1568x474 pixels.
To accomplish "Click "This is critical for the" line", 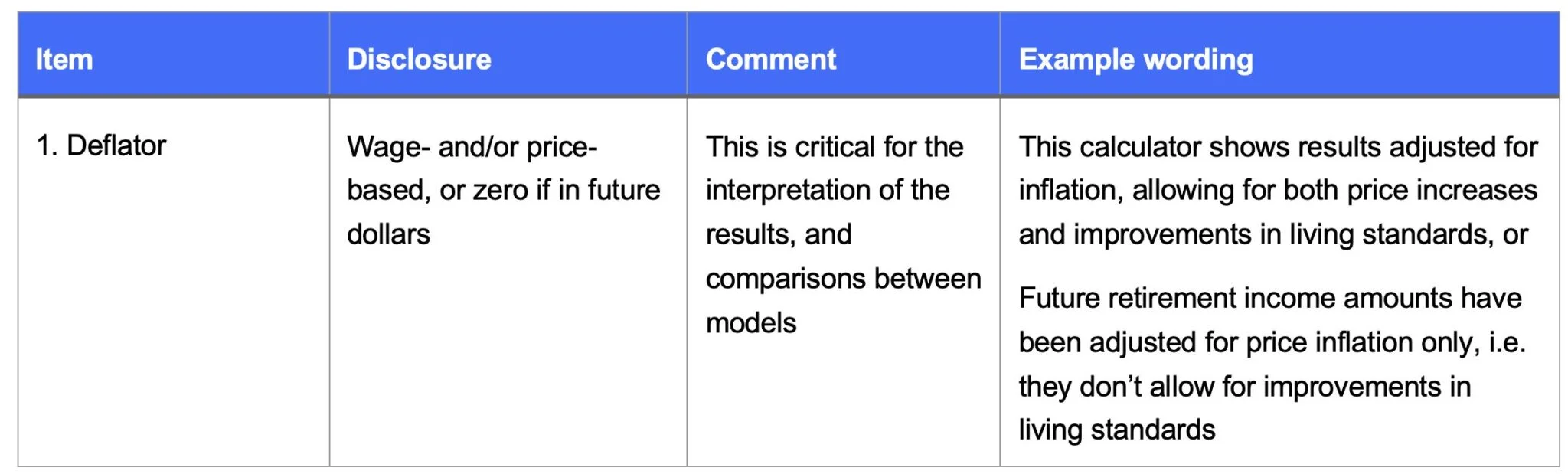I will pyautogui.click(x=834, y=147).
